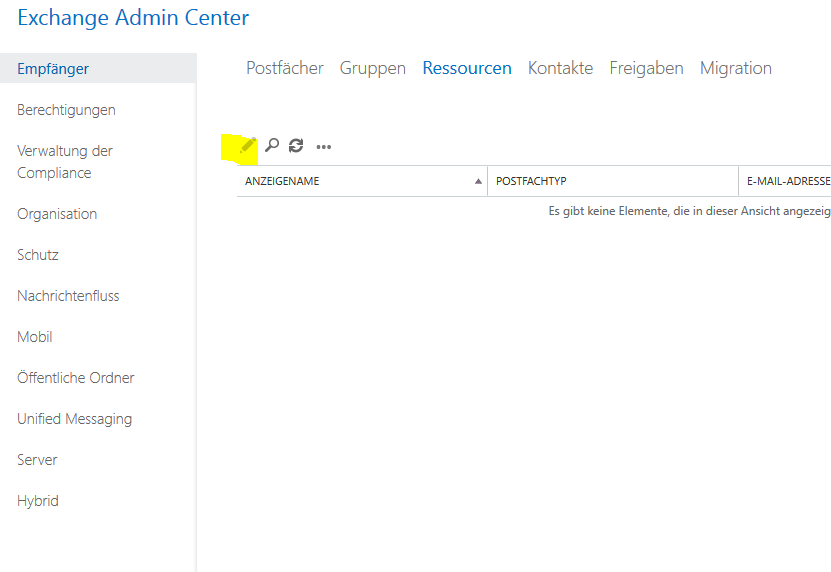This screenshot has width=831, height=572.
Task: Open Nachrichtenfluss in the sidebar
Action: click(68, 295)
